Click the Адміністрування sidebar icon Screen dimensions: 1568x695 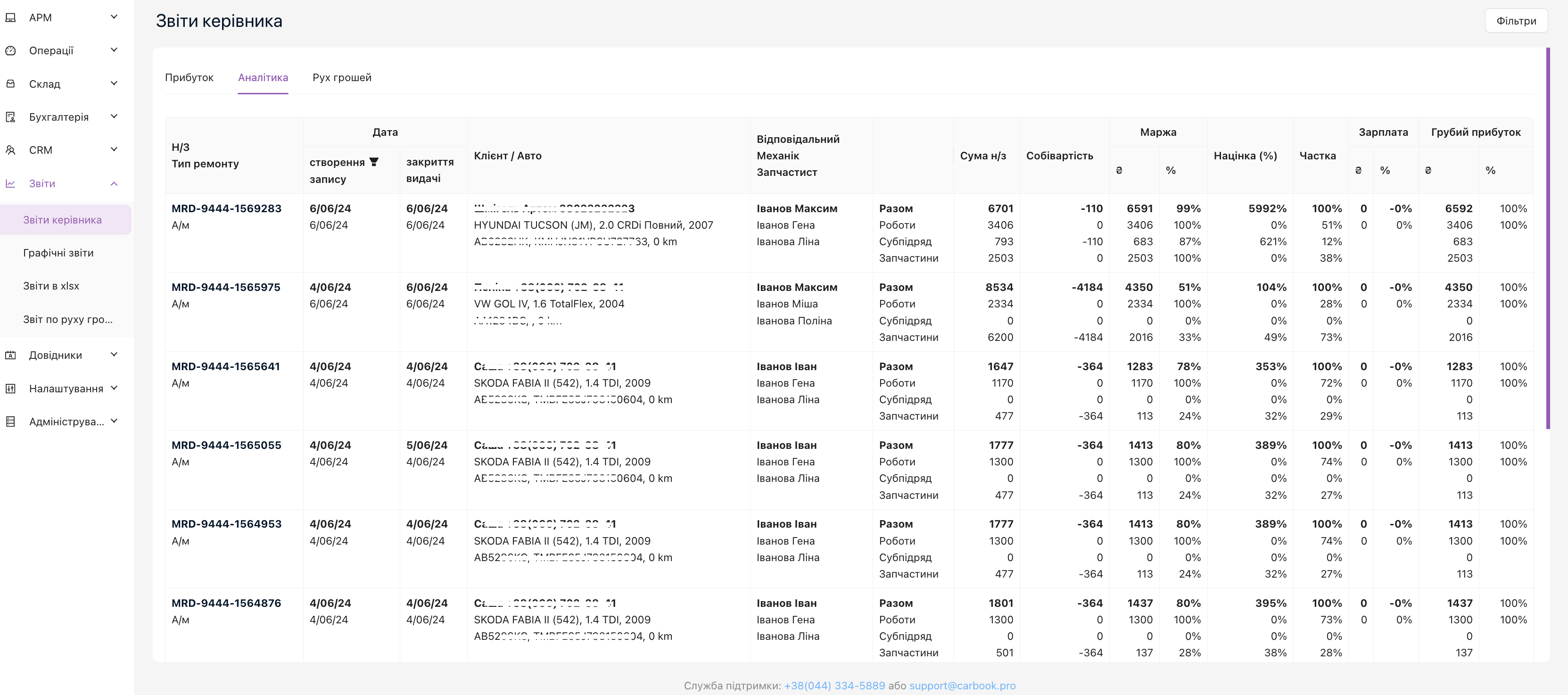(x=10, y=421)
